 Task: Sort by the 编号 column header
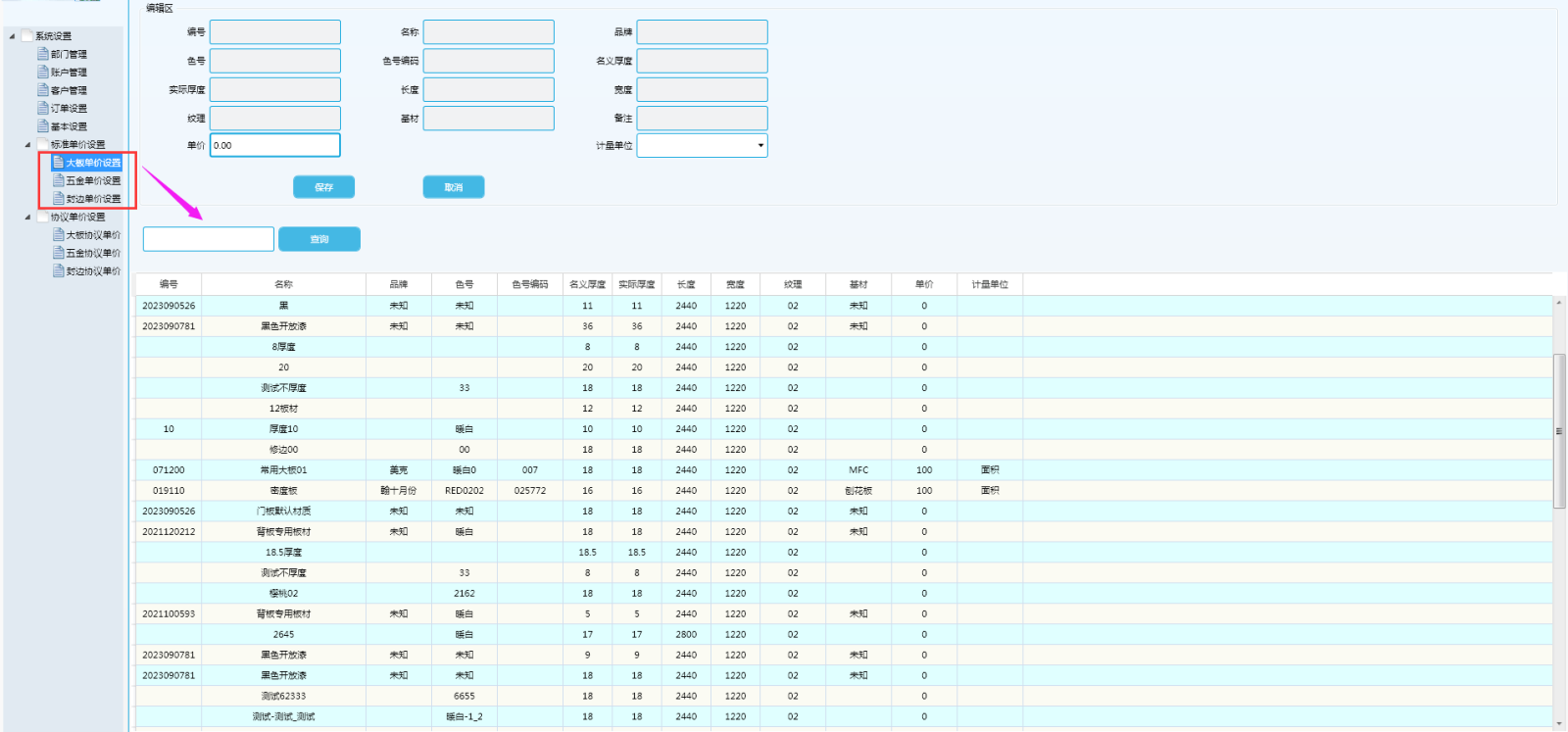click(x=169, y=284)
